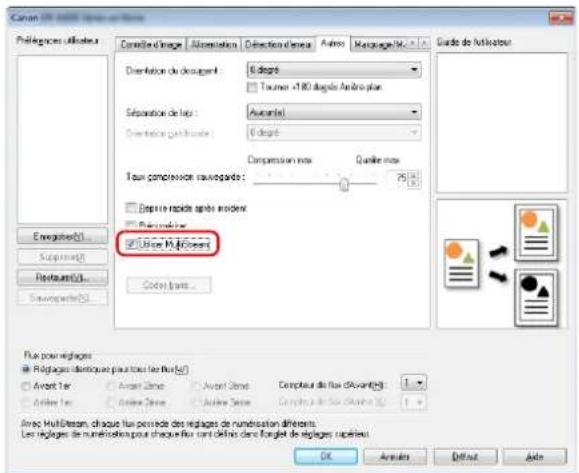This screenshot has width=579, height=473.
Task: Uncheck the Utiliser MultiStream checkbox
Action: click(131, 244)
